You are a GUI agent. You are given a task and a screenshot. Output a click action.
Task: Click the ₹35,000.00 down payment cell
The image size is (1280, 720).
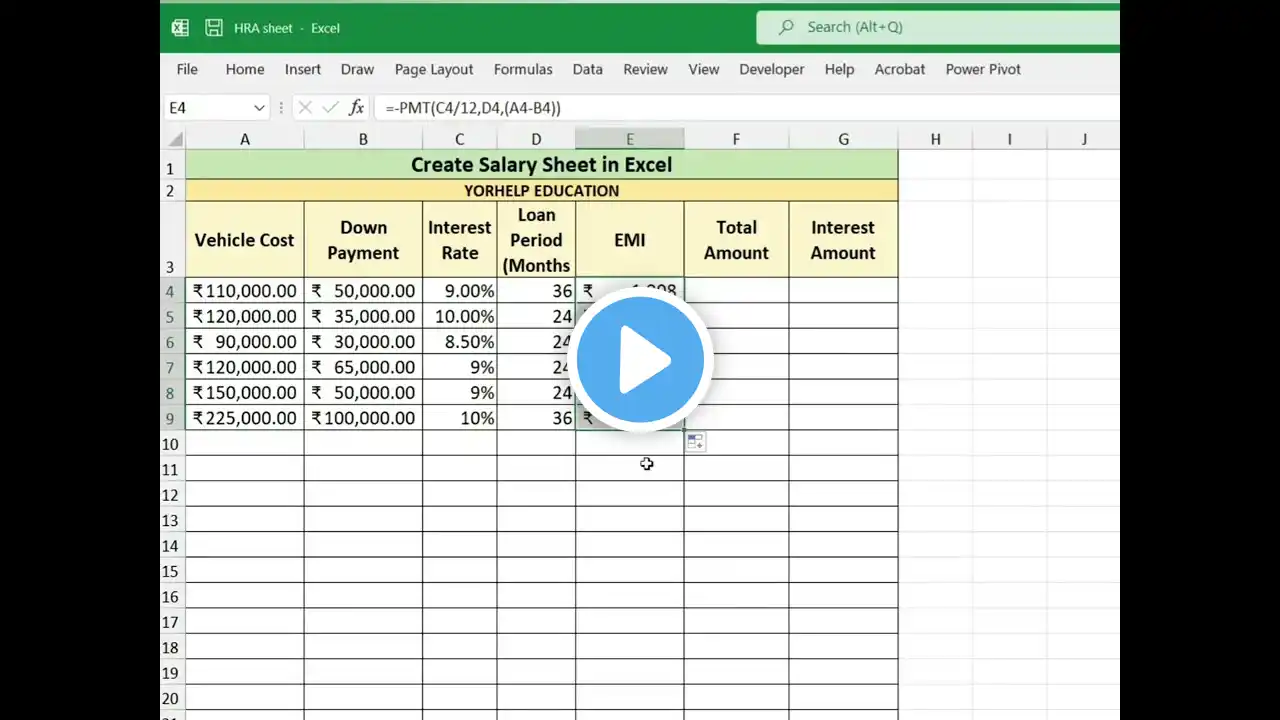[x=363, y=316]
